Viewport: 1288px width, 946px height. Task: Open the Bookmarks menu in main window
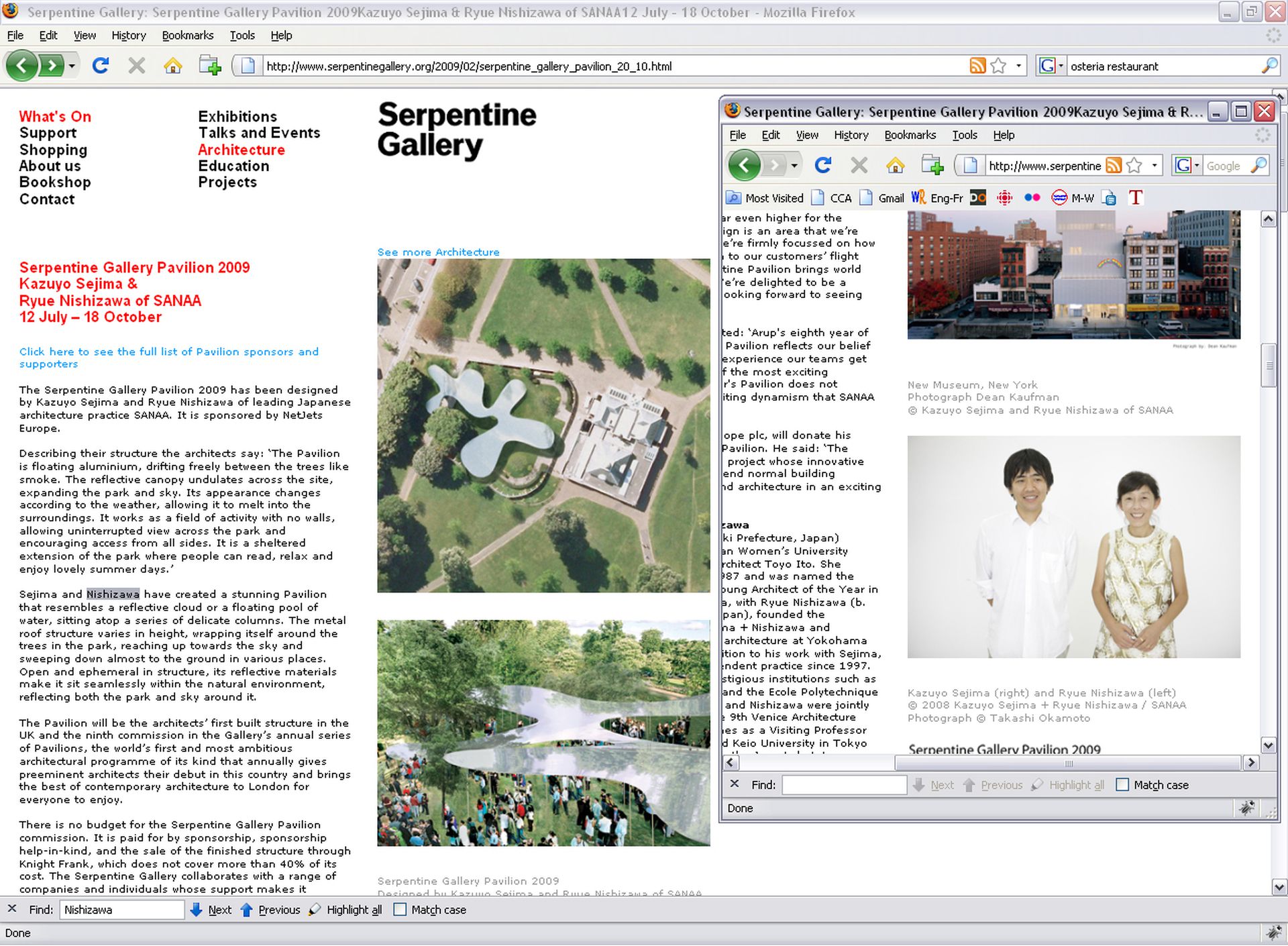[x=188, y=36]
